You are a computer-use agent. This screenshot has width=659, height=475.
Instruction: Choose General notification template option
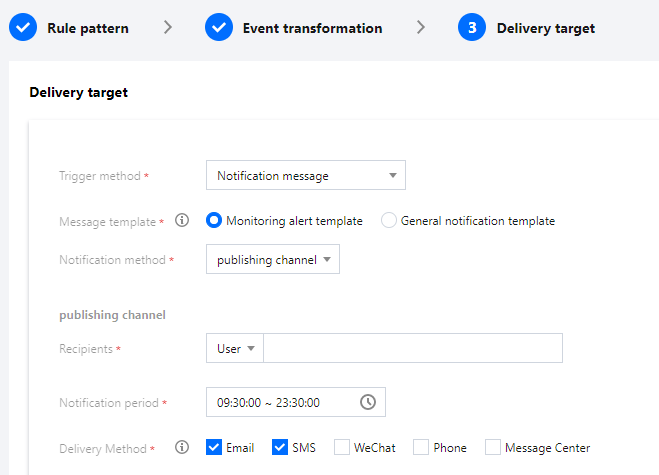click(x=389, y=221)
